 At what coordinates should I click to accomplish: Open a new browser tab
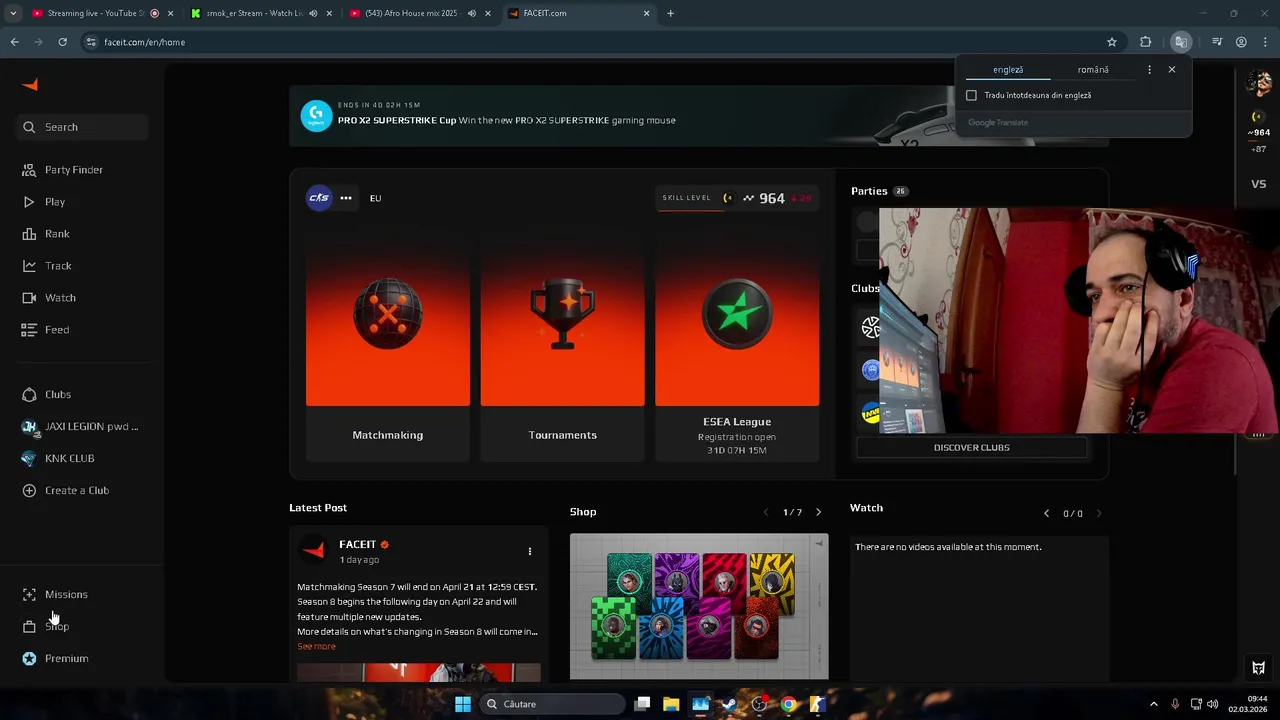(x=670, y=13)
